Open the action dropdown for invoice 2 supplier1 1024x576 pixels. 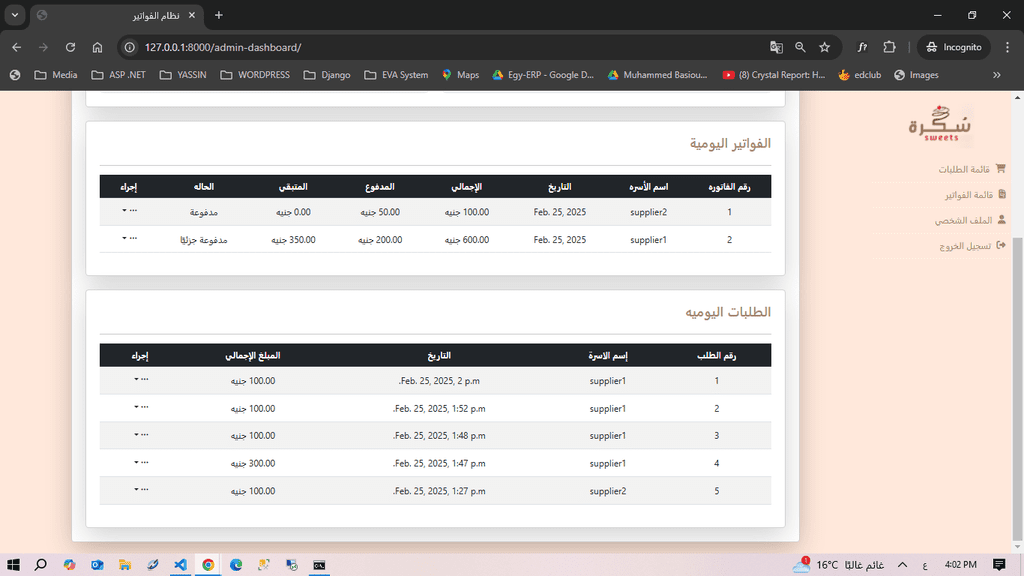click(129, 238)
